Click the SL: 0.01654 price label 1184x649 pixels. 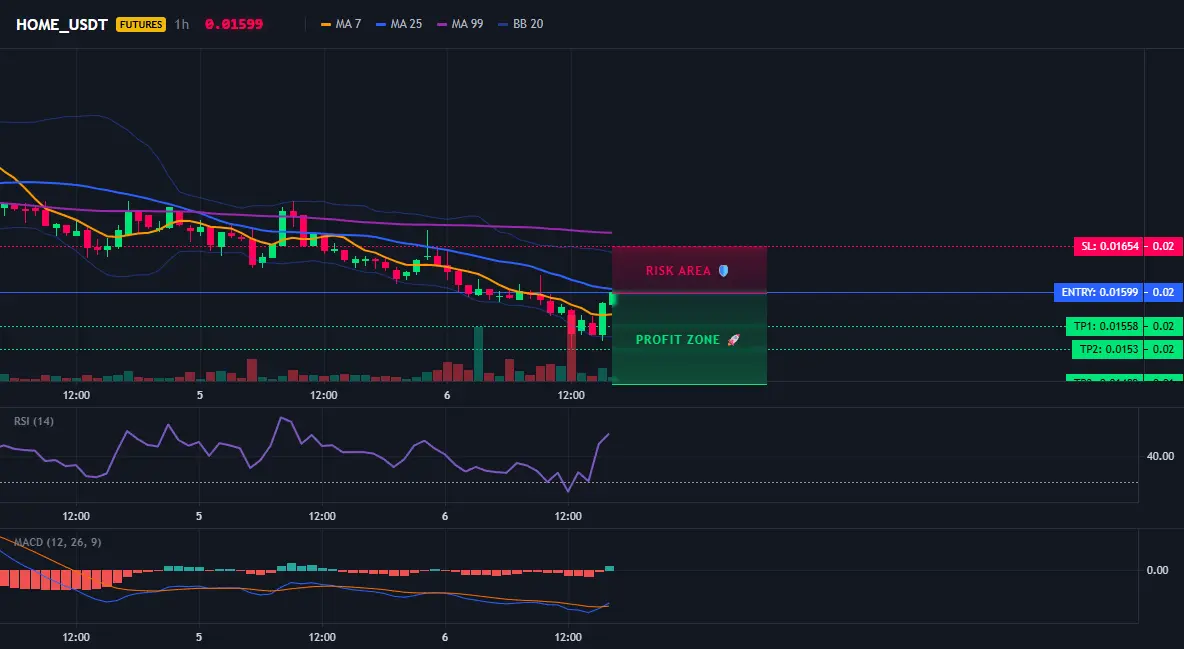point(1109,246)
